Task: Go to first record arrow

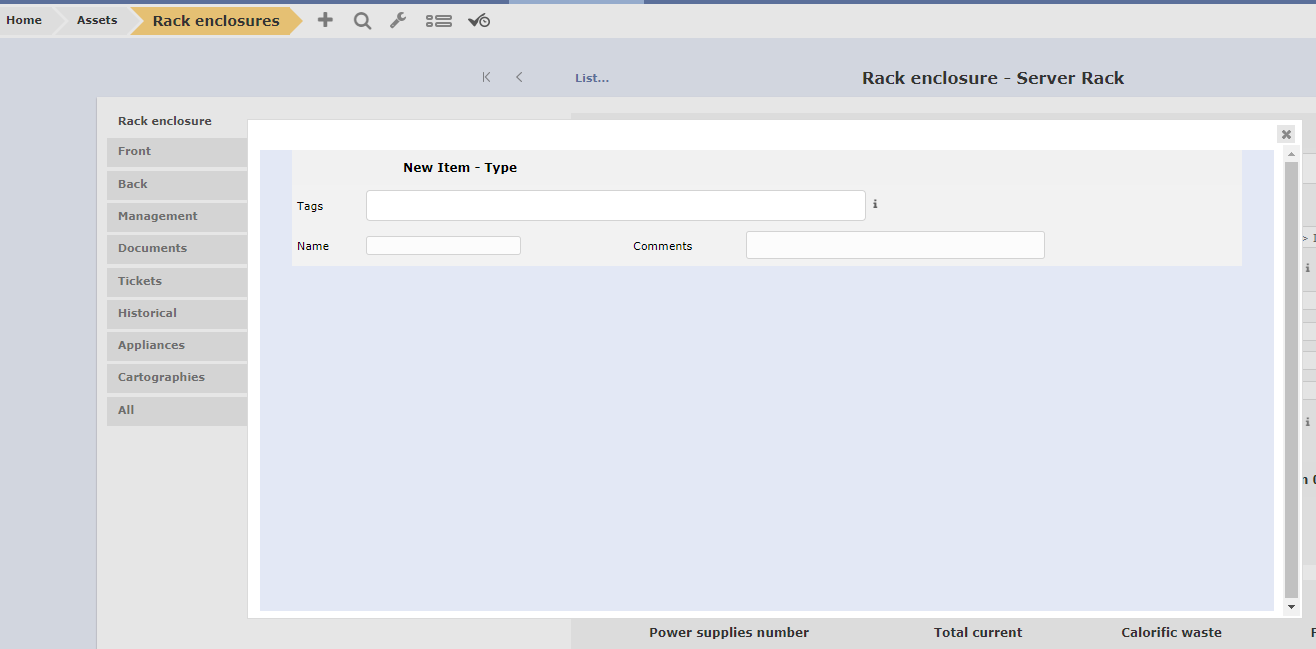Action: (486, 77)
